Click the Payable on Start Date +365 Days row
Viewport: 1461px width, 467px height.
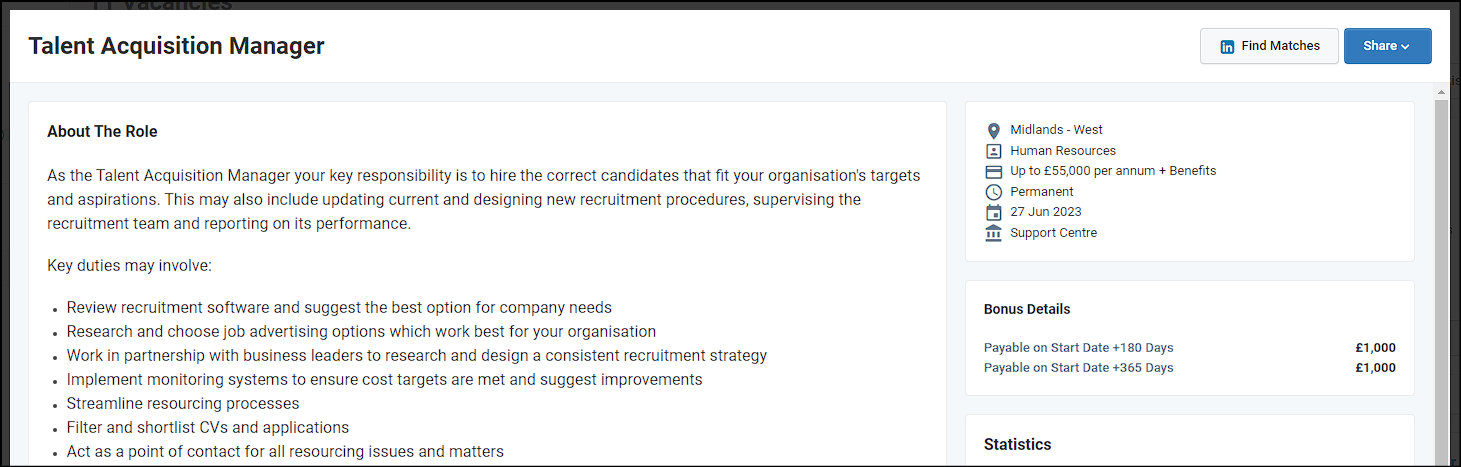(1190, 368)
